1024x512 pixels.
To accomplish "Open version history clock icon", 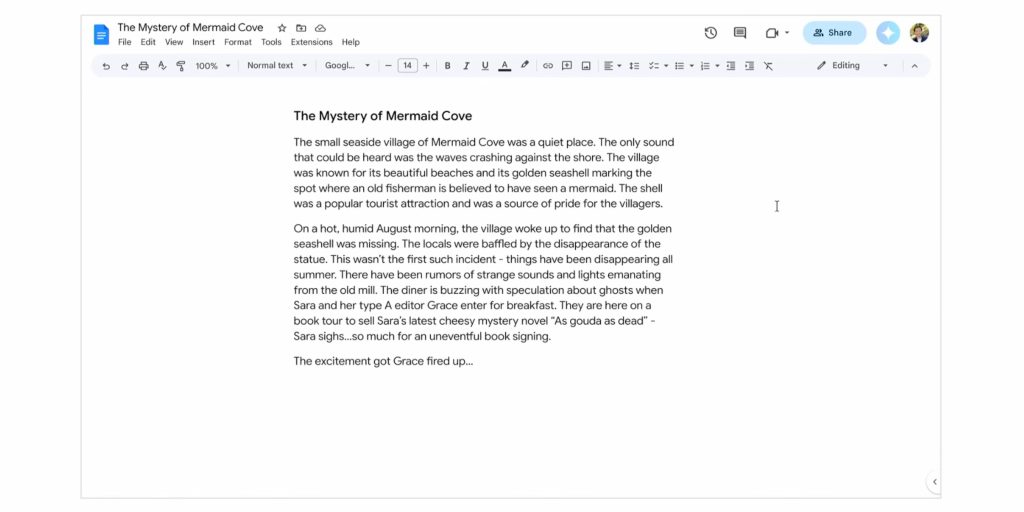I will tap(710, 33).
